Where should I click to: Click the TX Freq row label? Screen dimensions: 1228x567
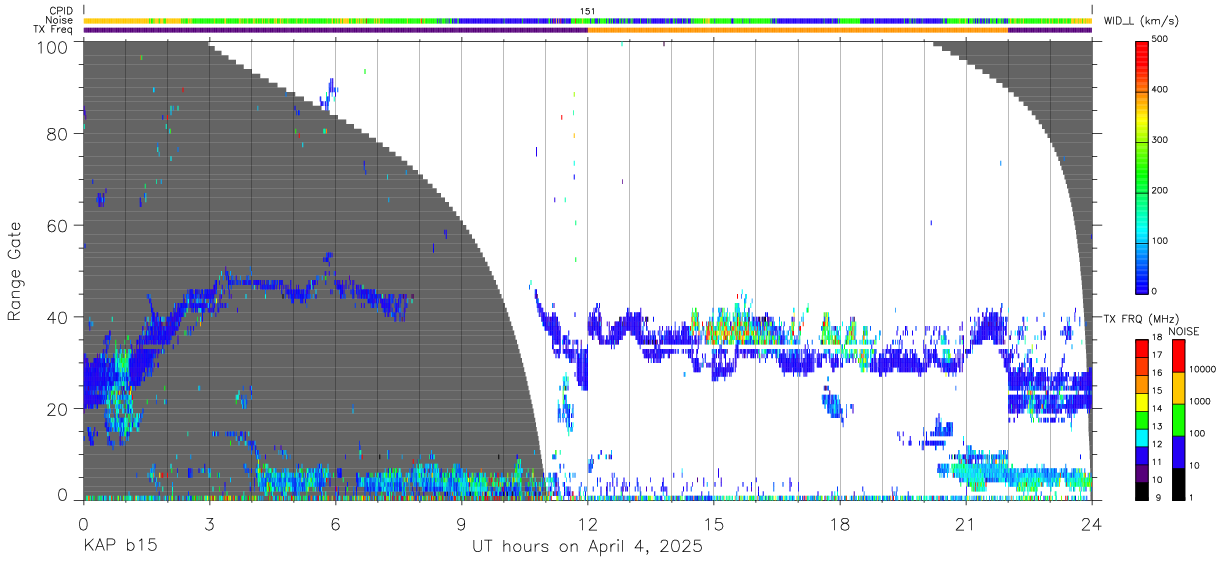click(53, 30)
